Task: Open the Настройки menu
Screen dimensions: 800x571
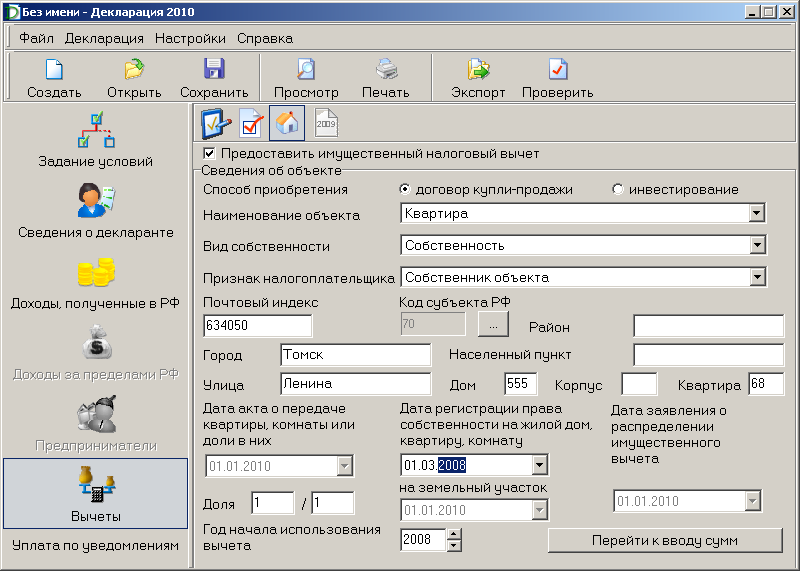Action: [190, 38]
